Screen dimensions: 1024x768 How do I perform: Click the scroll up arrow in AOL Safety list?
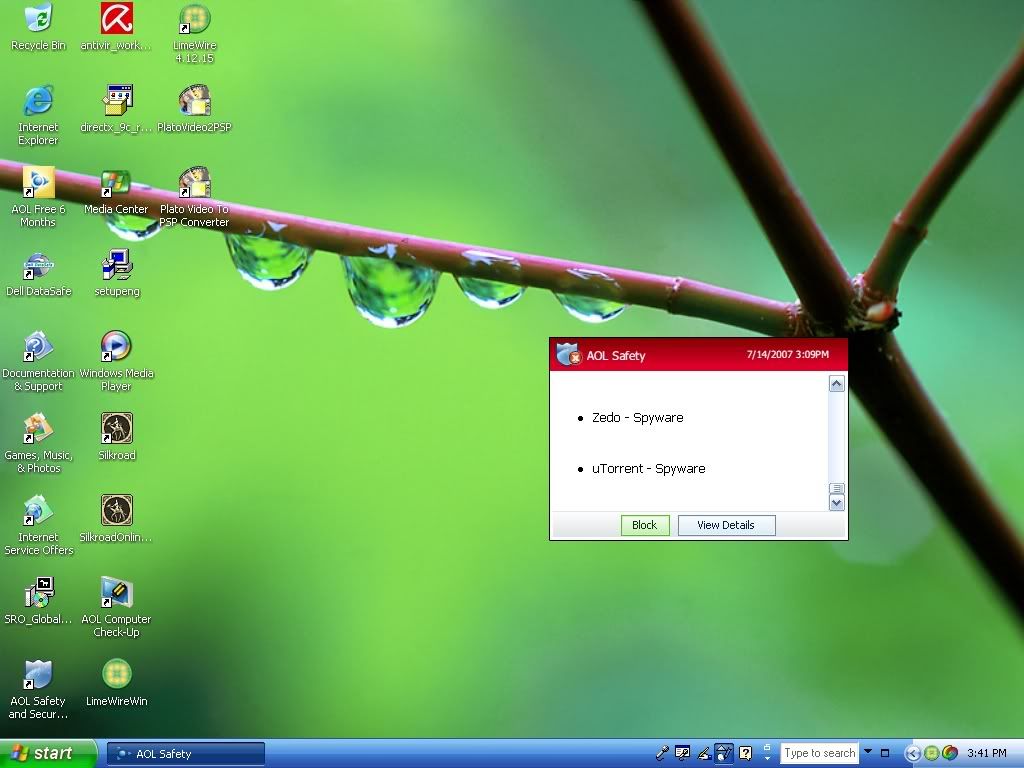[837, 383]
